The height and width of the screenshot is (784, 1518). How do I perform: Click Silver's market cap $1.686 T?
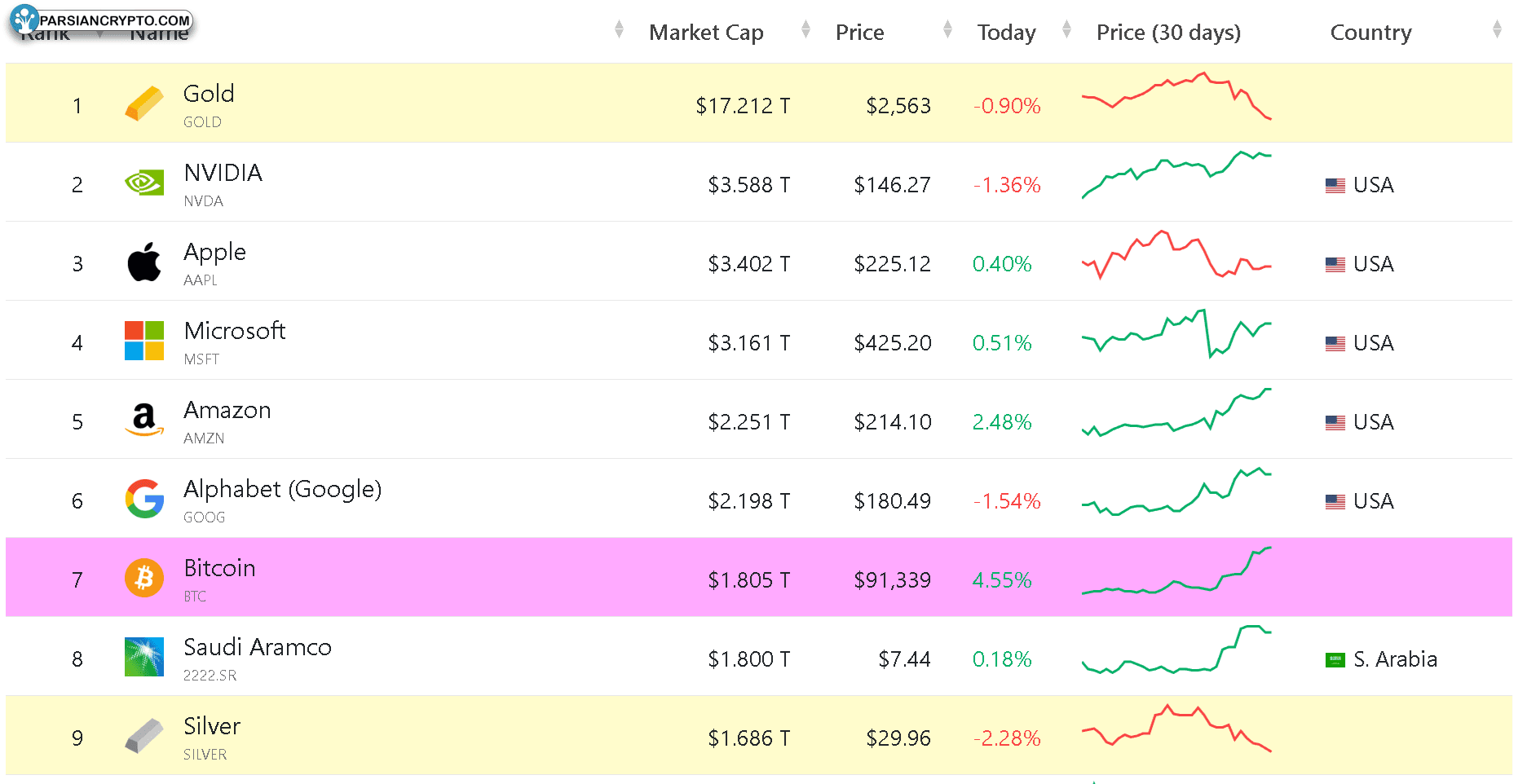pos(749,738)
